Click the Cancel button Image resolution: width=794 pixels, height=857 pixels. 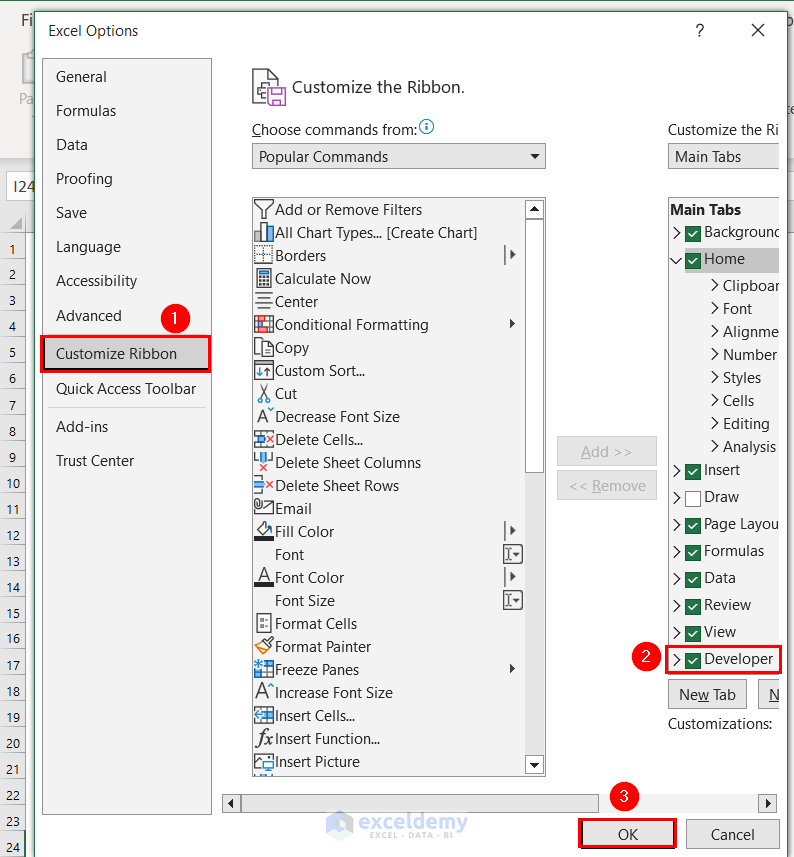point(732,834)
